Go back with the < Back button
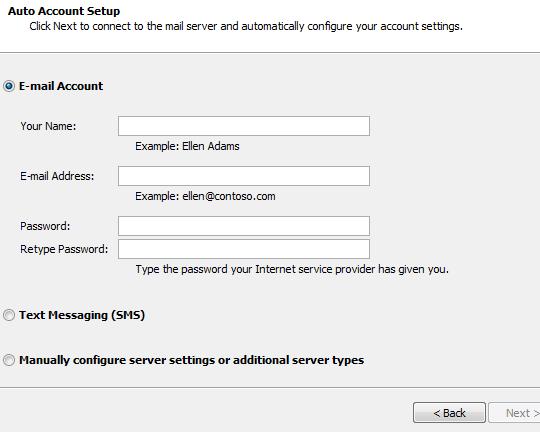This screenshot has height=432, width=540. point(449,412)
